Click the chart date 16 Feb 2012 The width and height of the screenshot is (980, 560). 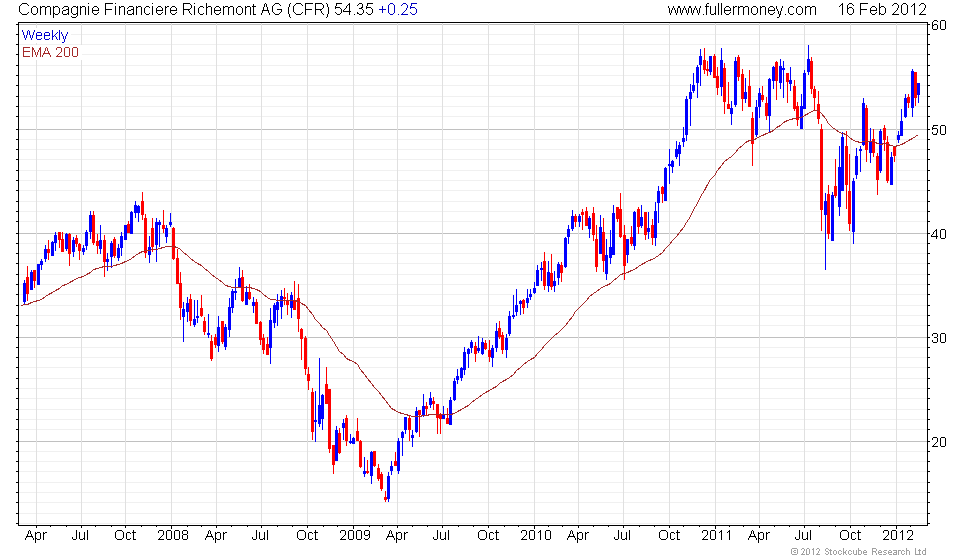(882, 9)
